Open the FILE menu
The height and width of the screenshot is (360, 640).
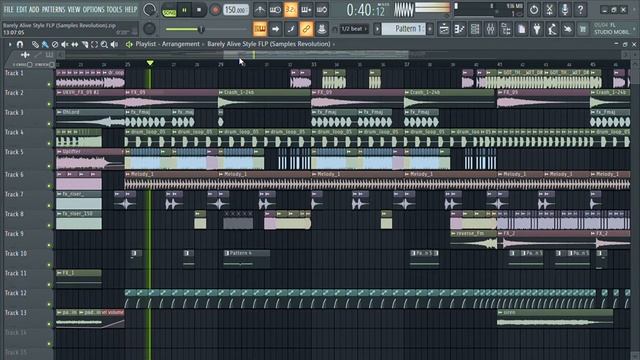[x=8, y=9]
